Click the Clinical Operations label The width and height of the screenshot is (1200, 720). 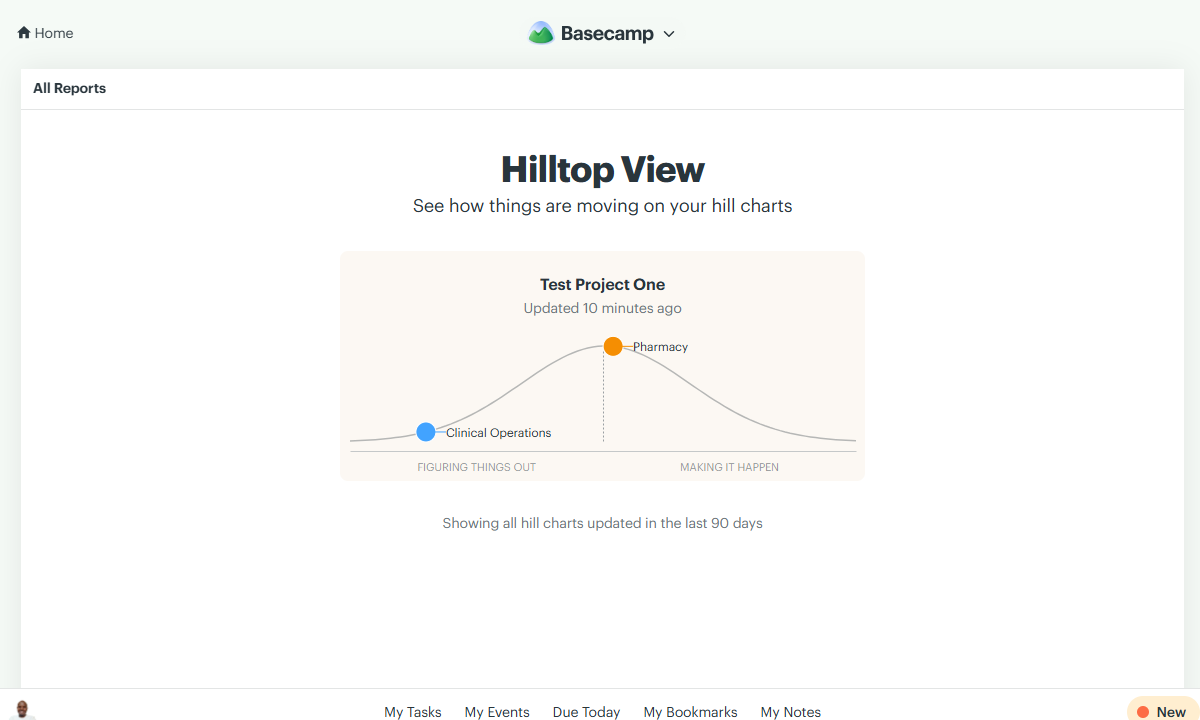pos(498,433)
